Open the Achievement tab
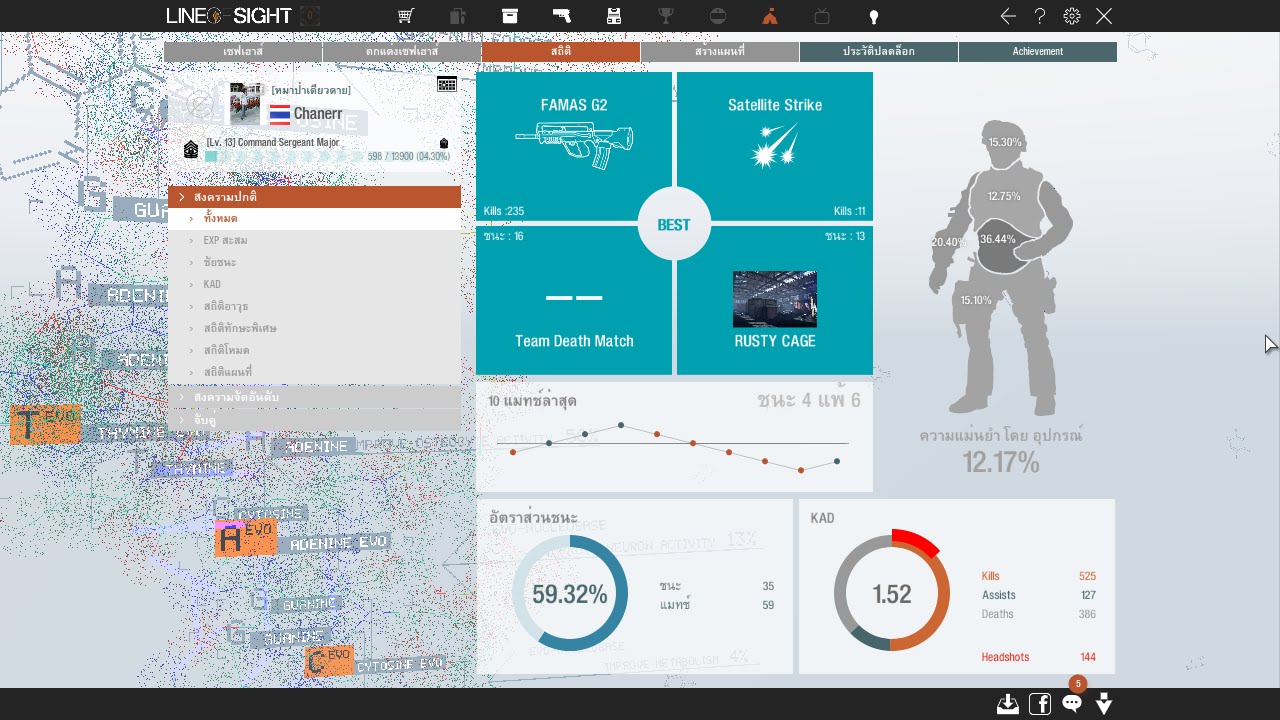The image size is (1280, 720). [x=1038, y=52]
